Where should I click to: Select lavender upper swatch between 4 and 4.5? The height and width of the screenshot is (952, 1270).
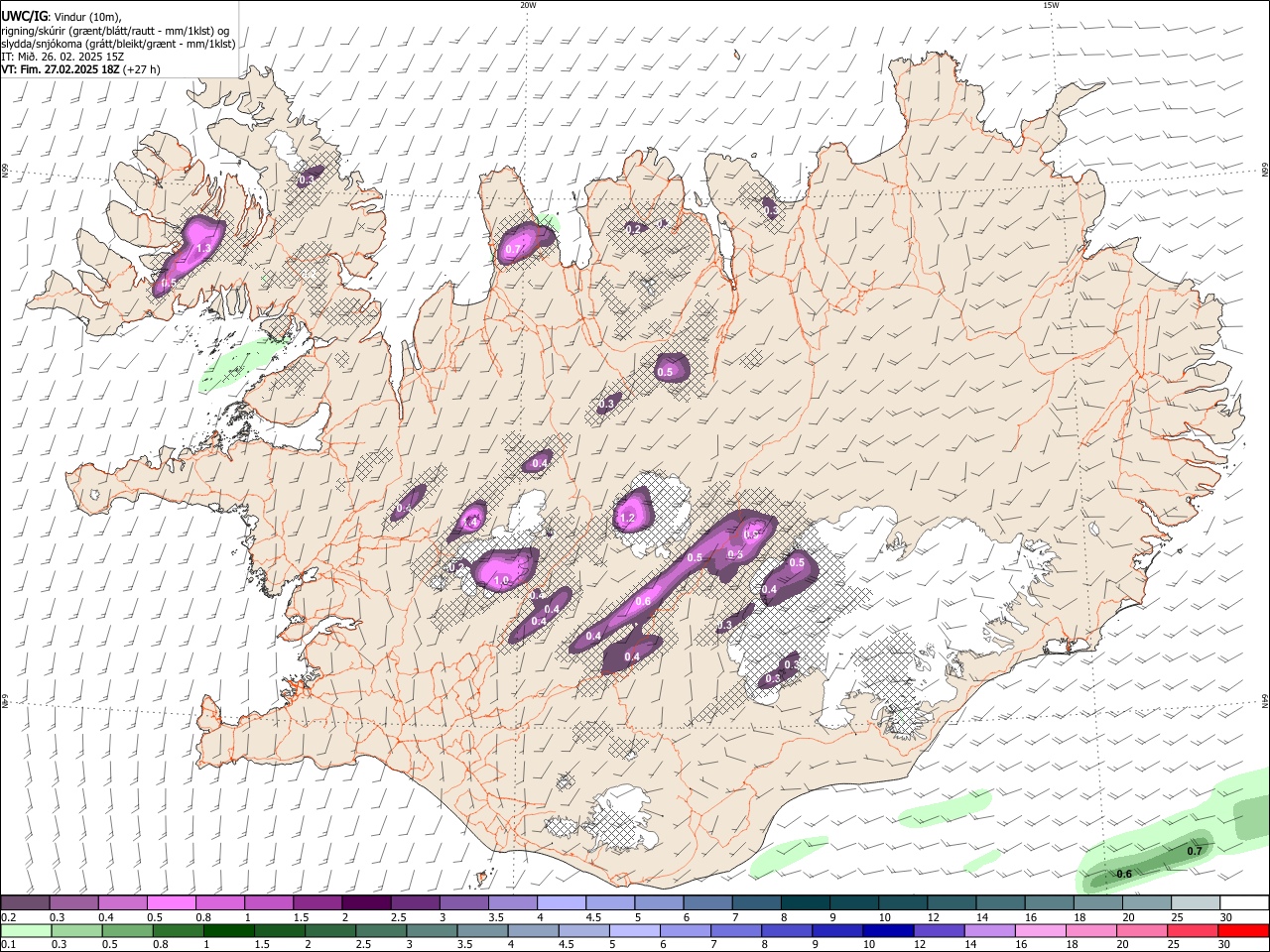click(x=561, y=903)
